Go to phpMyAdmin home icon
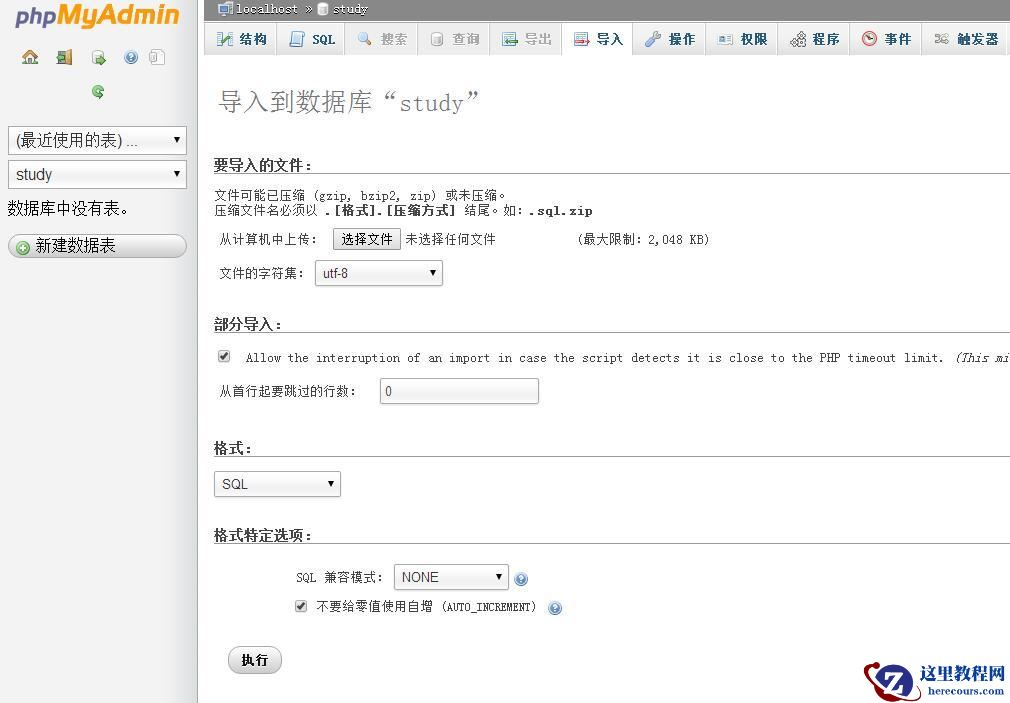 30,57
